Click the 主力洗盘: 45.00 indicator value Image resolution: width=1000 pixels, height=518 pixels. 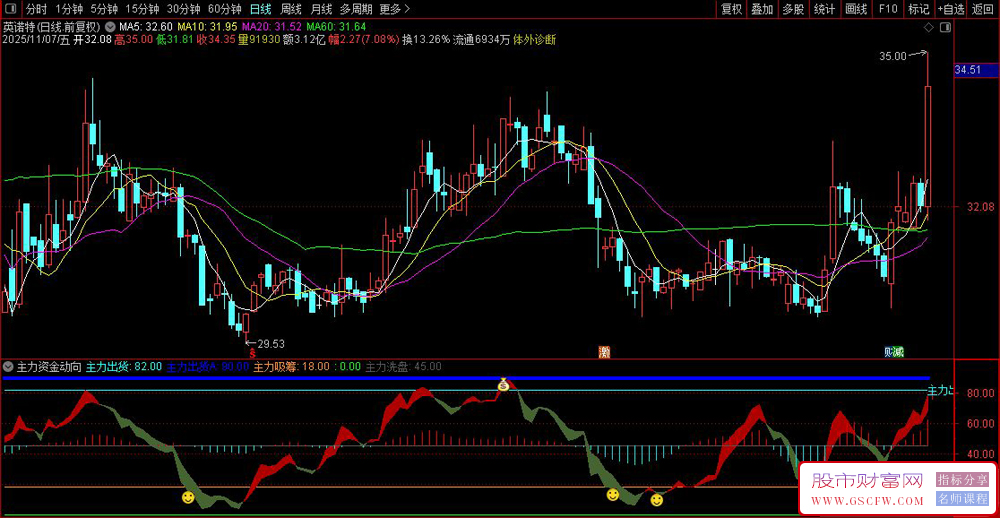tap(404, 367)
